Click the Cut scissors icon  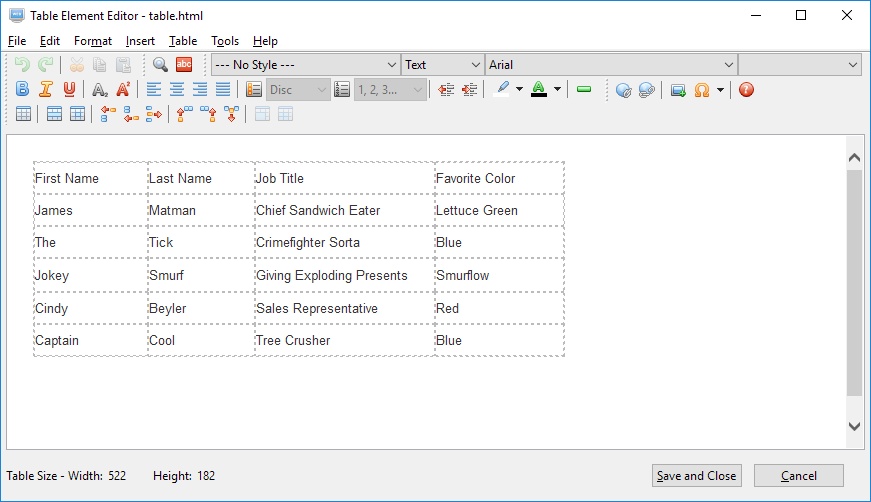pyautogui.click(x=77, y=65)
